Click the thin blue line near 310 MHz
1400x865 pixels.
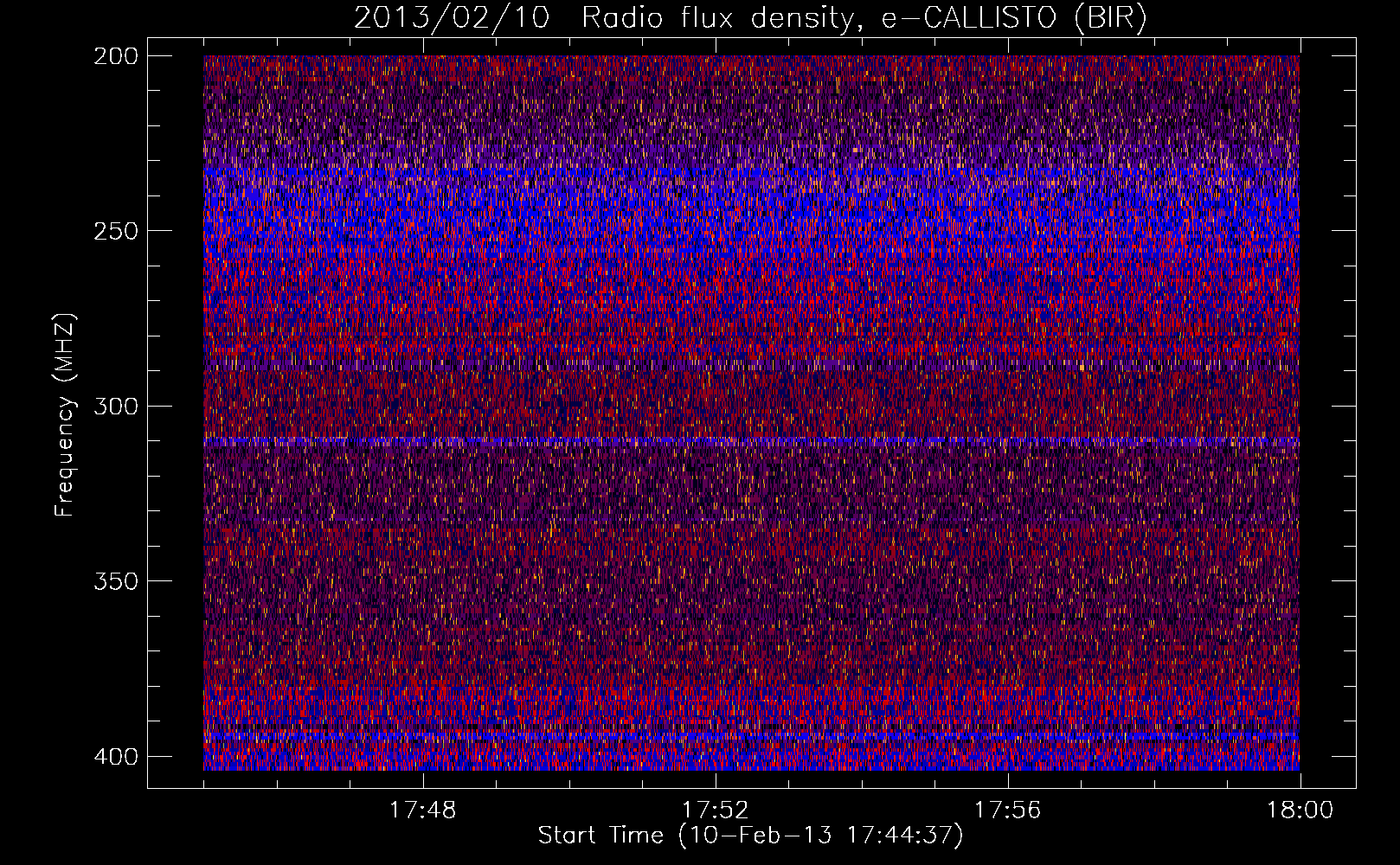[751, 441]
